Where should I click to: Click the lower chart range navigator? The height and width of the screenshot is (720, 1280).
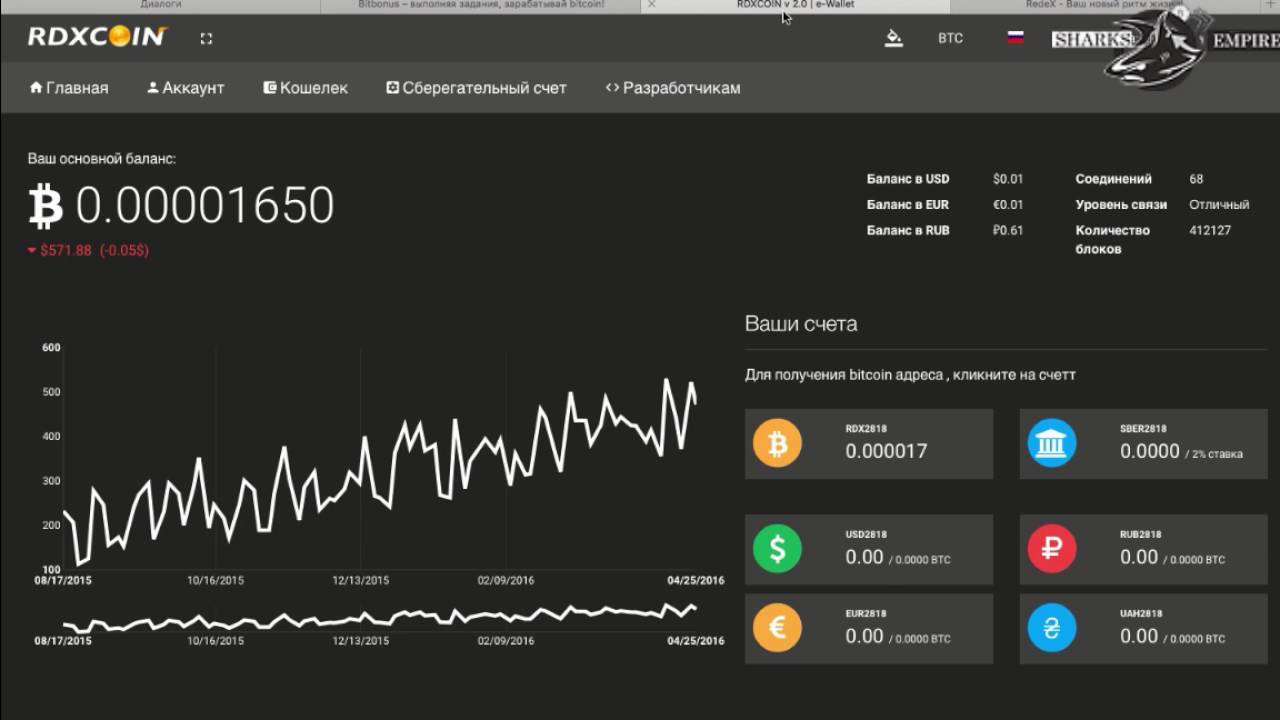click(380, 617)
